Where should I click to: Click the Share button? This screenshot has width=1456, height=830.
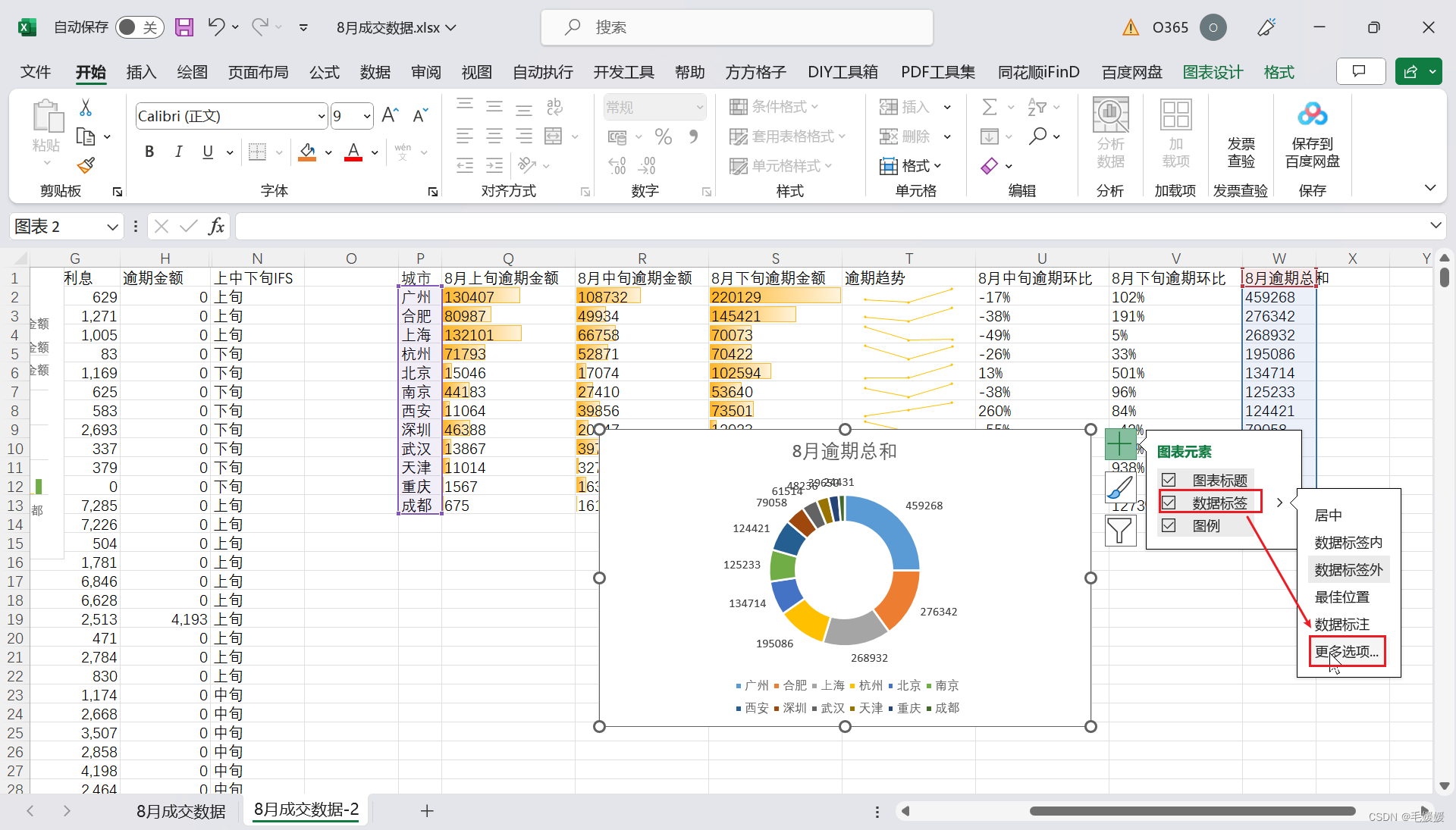(1410, 71)
